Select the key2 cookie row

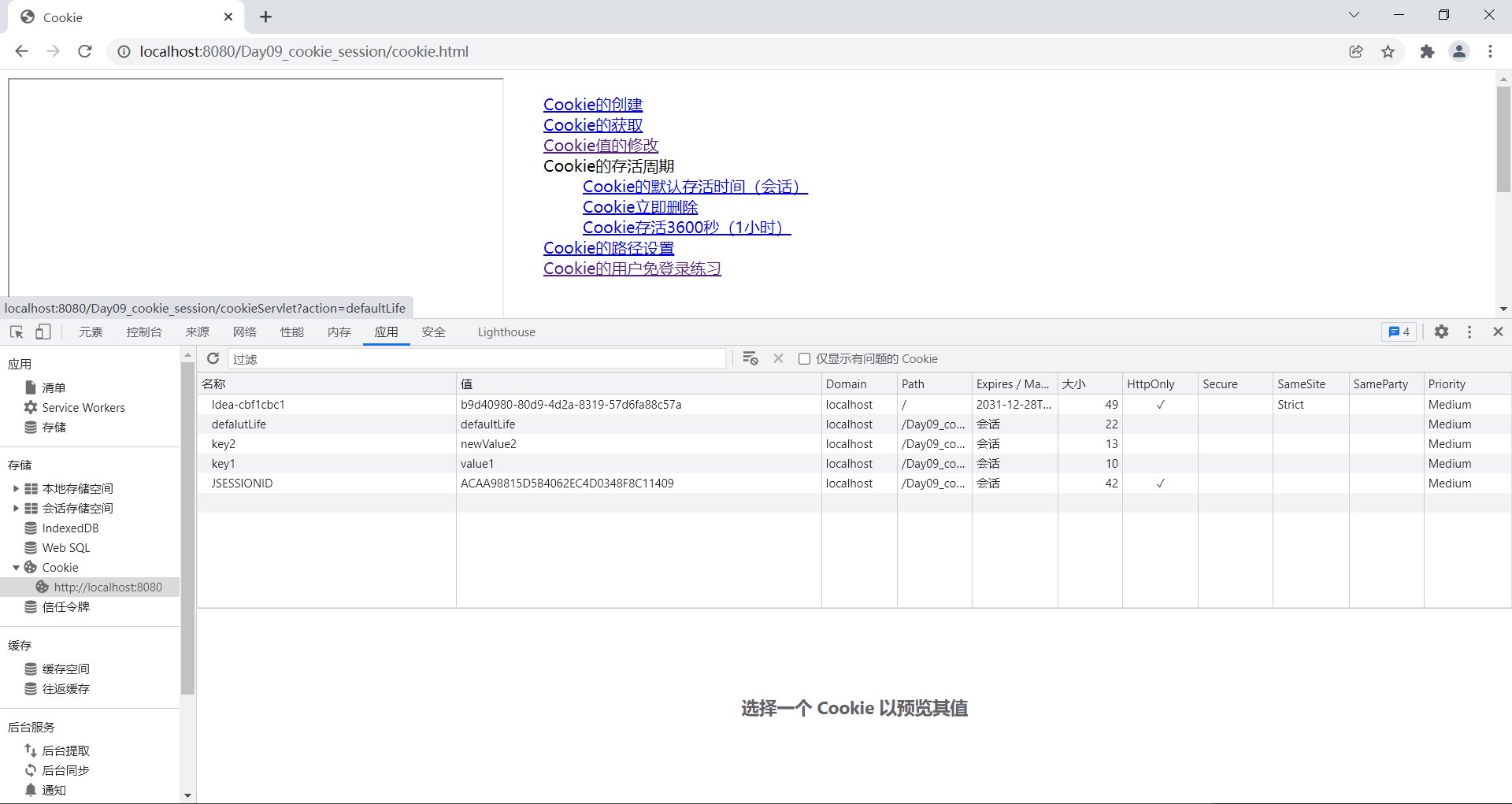[x=854, y=443]
